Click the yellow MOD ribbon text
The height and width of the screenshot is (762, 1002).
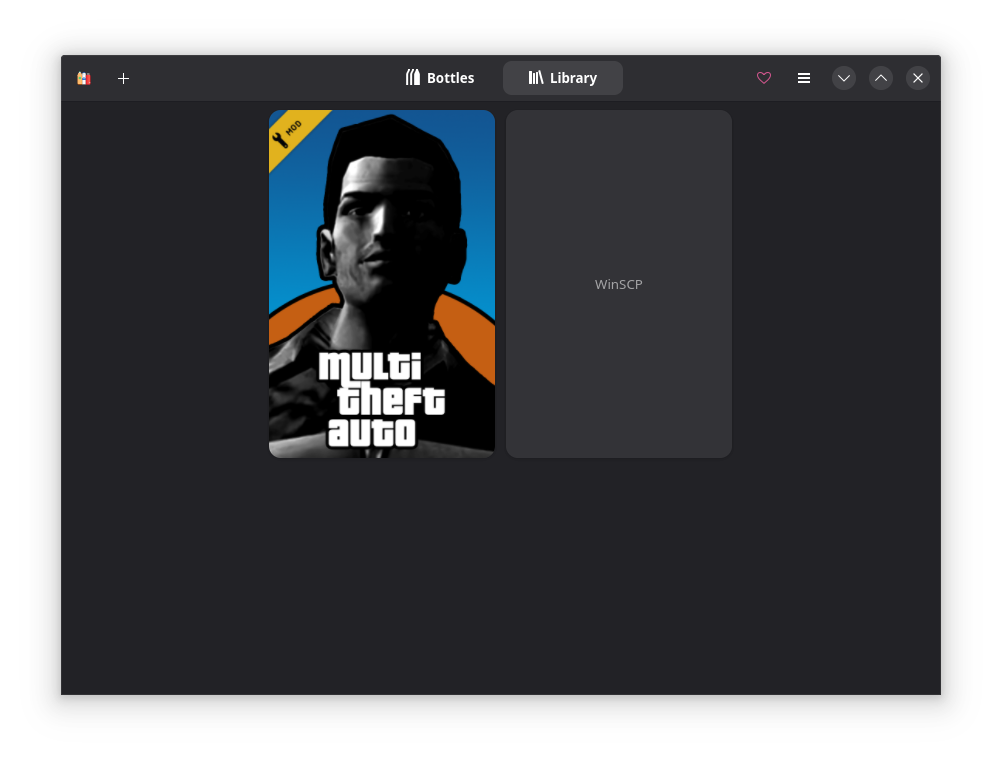[294, 126]
